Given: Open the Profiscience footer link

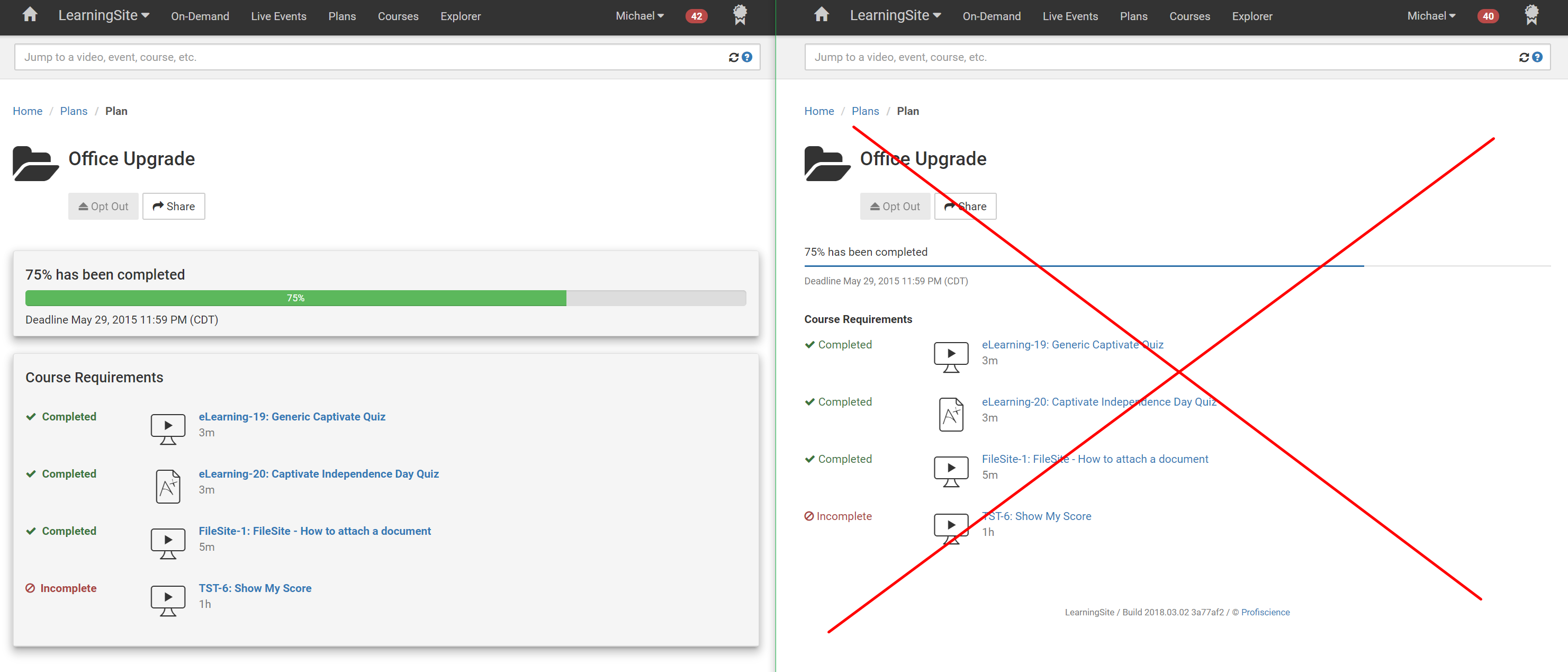Looking at the screenshot, I should [1266, 612].
